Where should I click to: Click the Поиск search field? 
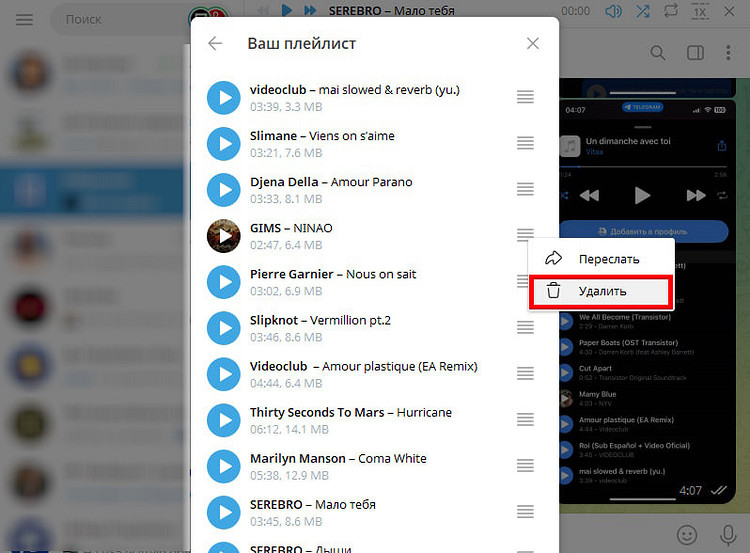[120, 20]
